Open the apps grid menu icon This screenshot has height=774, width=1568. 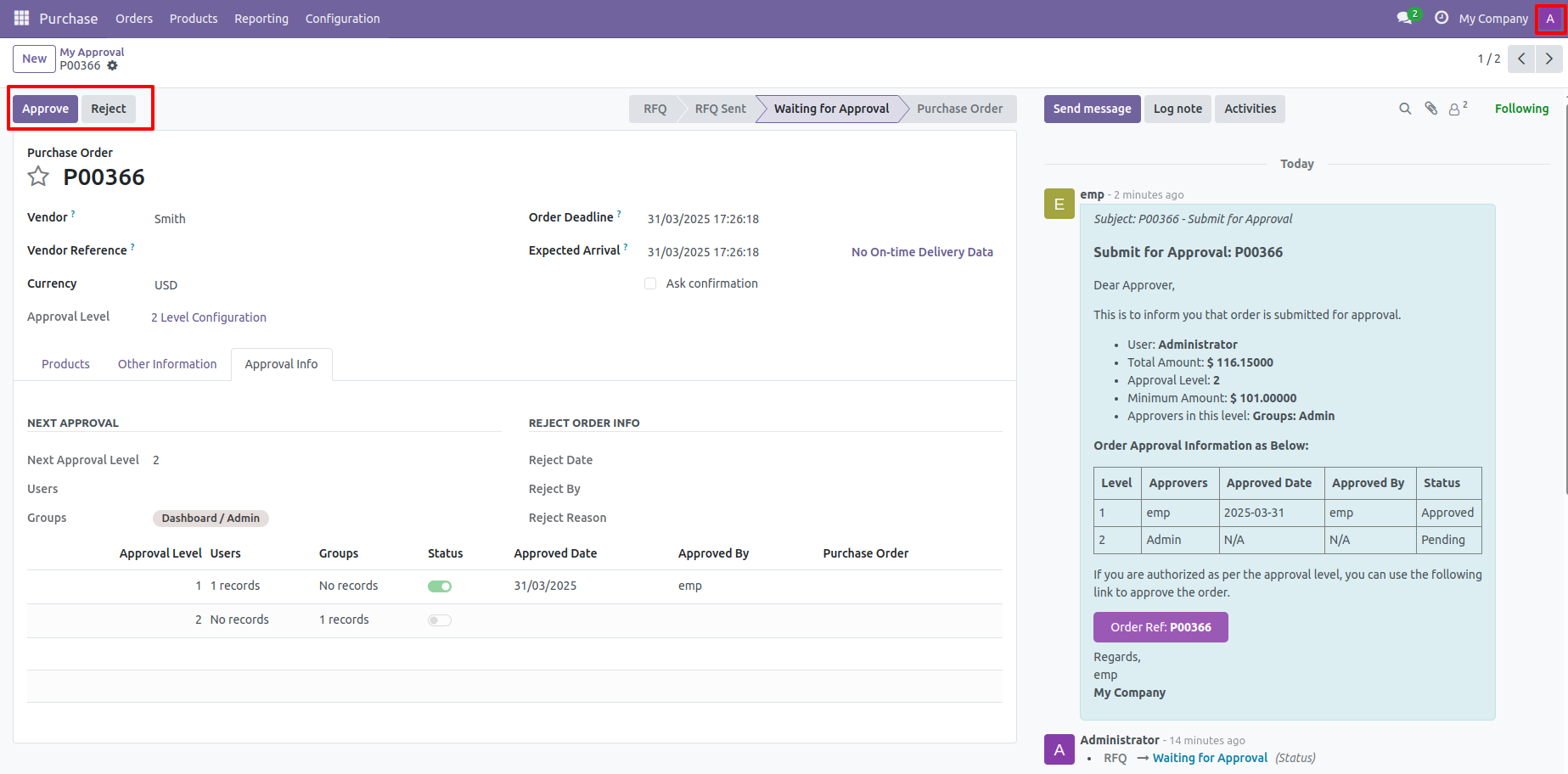pos(21,18)
